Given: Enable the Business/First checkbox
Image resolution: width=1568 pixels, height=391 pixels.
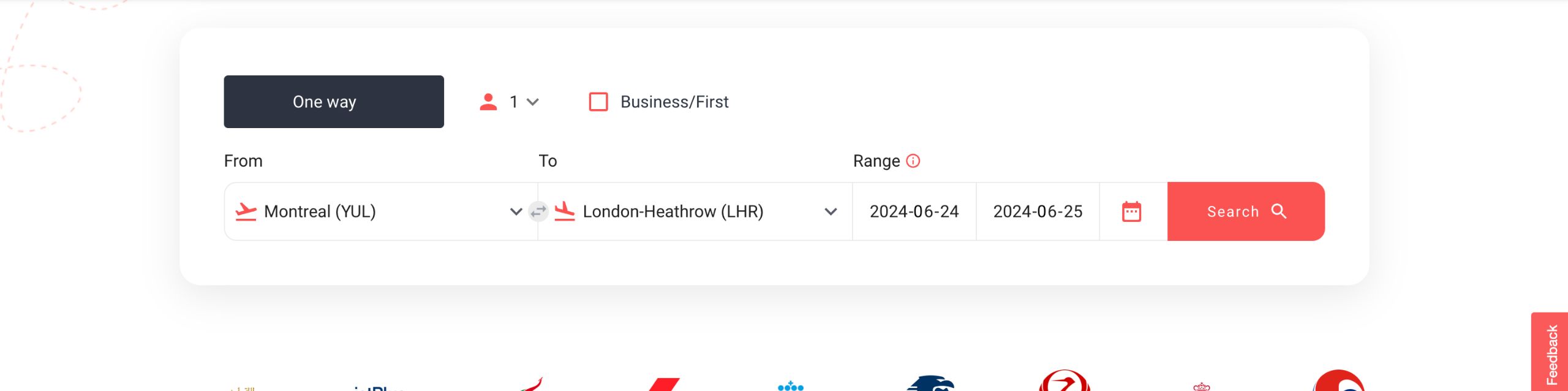Looking at the screenshot, I should tap(598, 102).
